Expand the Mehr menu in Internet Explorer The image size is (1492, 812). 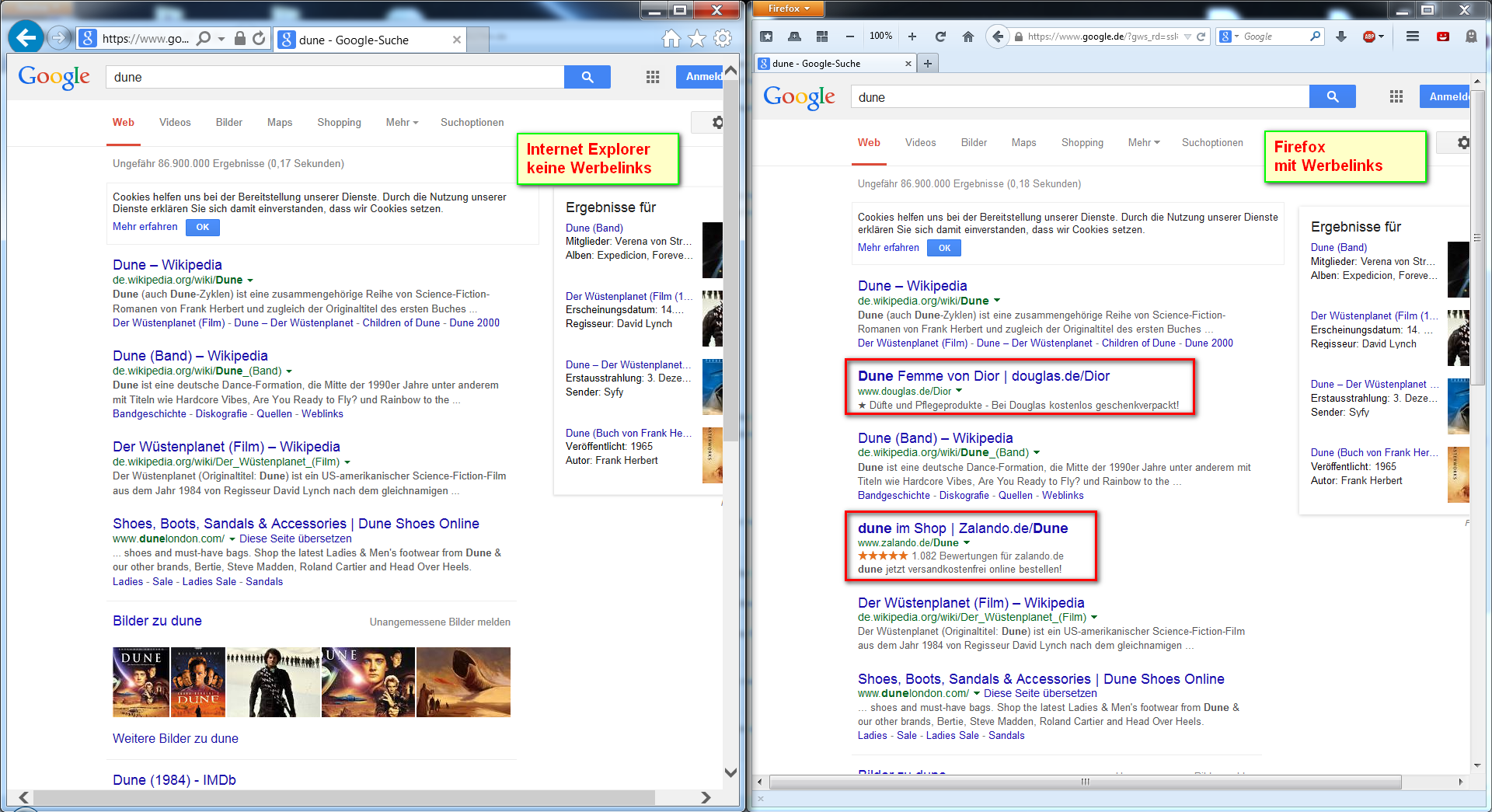(x=402, y=123)
